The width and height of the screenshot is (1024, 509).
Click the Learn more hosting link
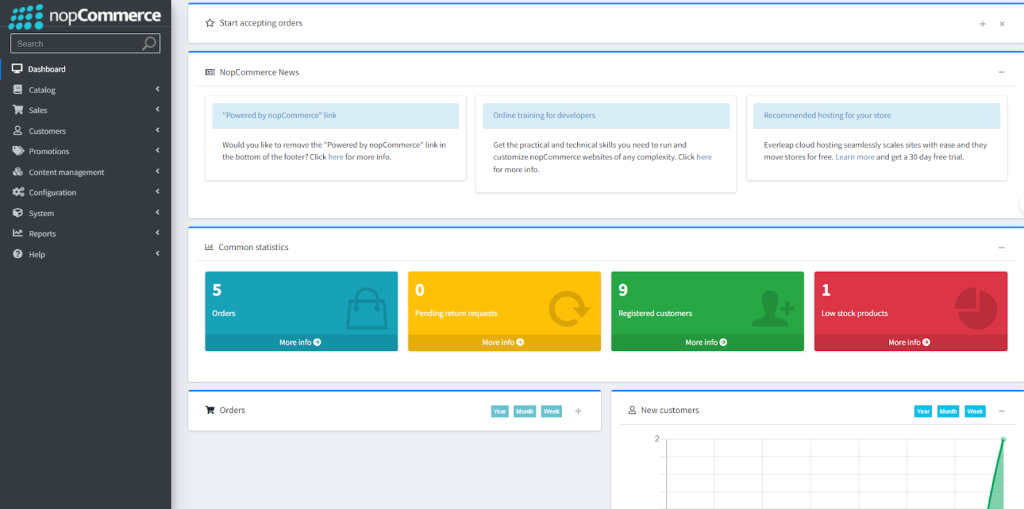855,157
